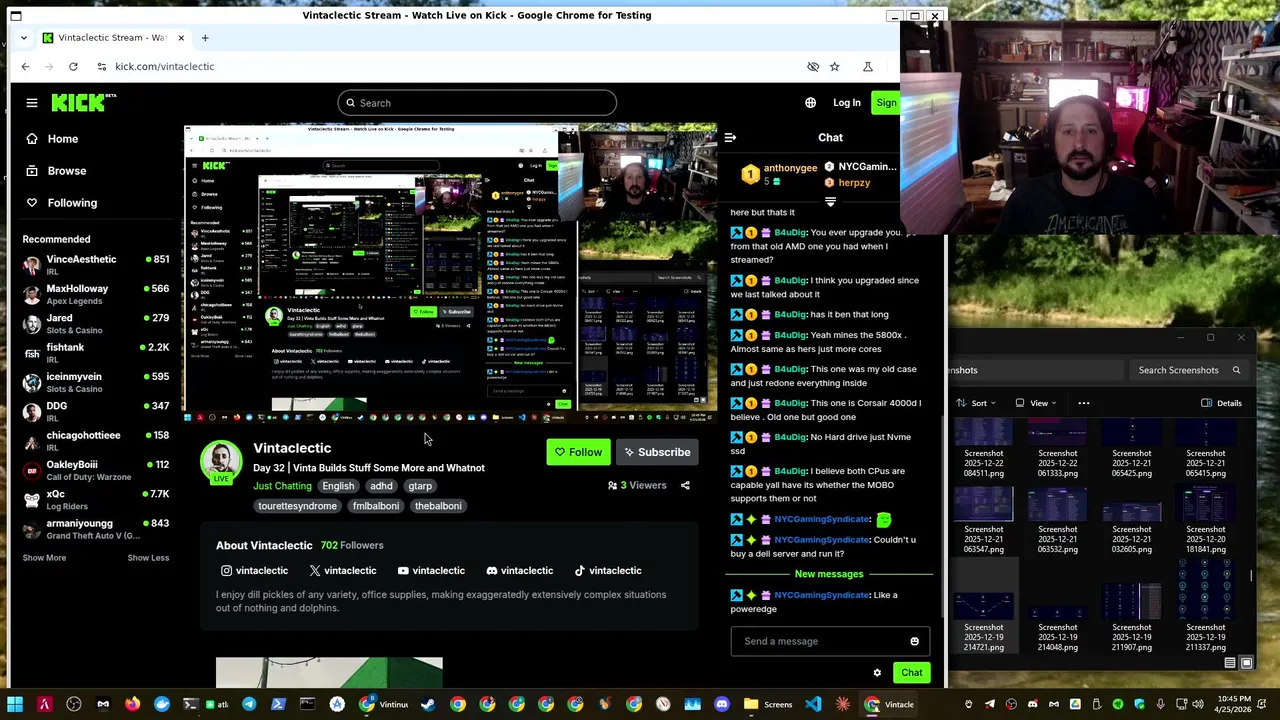Go back in Chrome
This screenshot has width=1280, height=720.
(25, 67)
